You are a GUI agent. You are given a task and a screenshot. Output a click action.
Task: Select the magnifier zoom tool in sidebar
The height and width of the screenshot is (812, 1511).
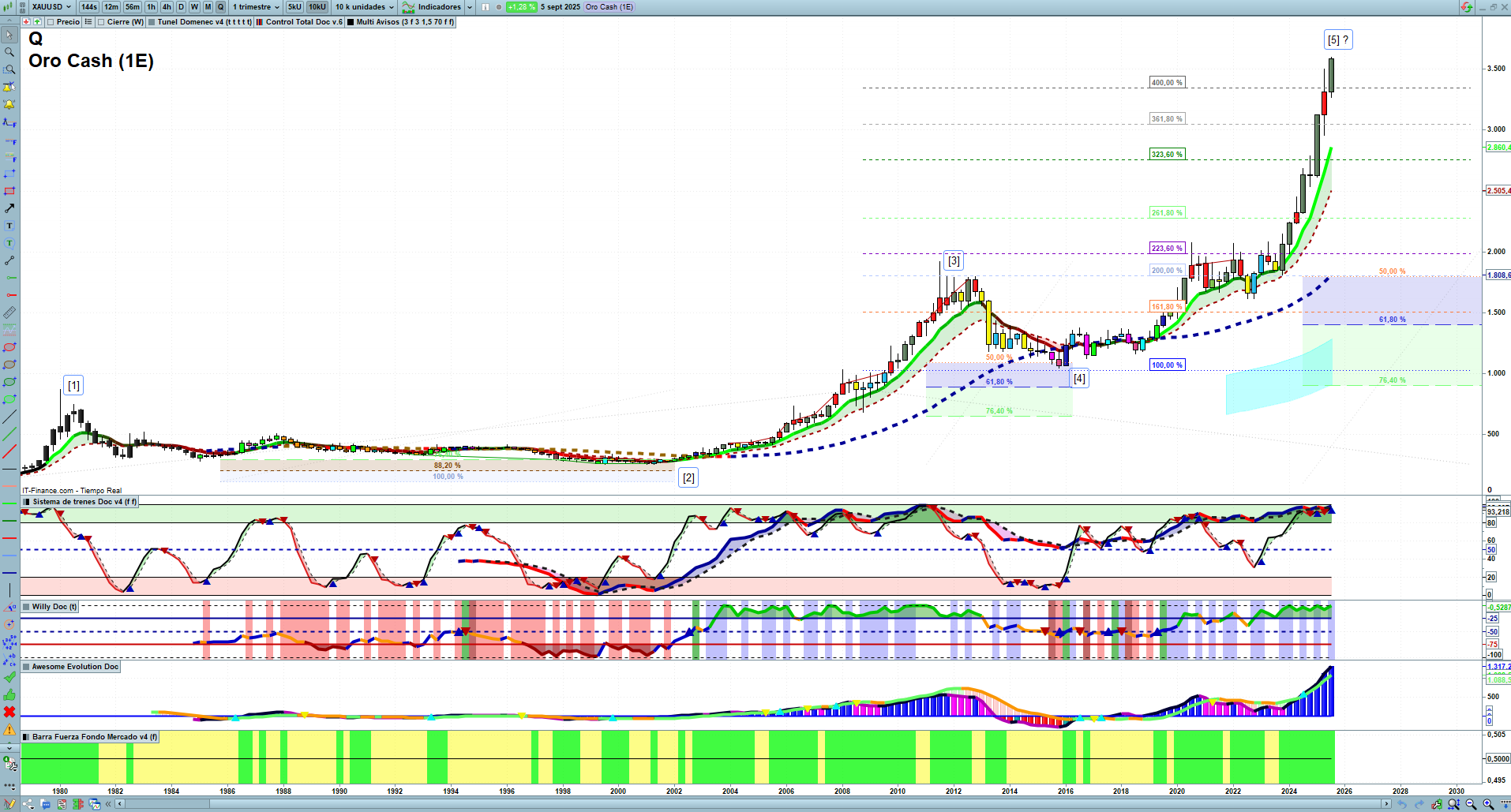point(9,52)
